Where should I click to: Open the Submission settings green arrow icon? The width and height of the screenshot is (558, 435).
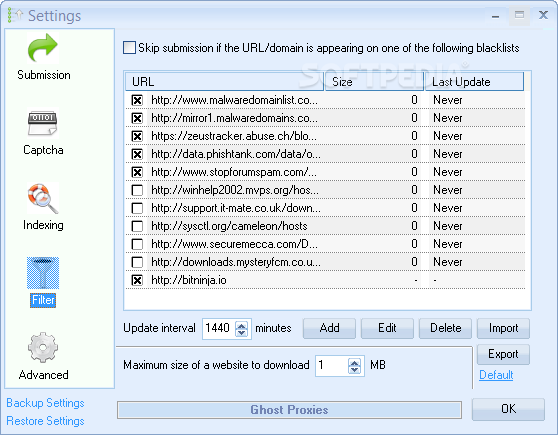pyautogui.click(x=43, y=48)
